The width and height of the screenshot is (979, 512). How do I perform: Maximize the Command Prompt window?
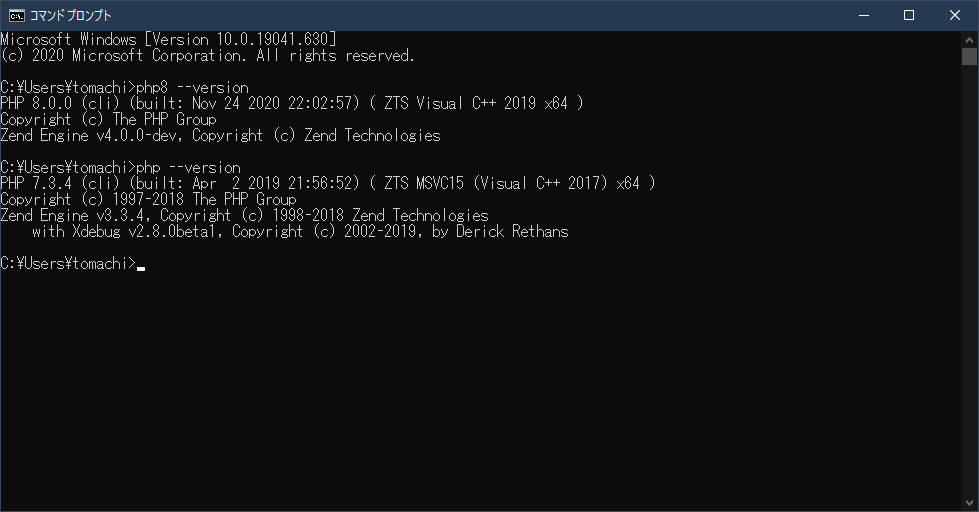[x=909, y=15]
